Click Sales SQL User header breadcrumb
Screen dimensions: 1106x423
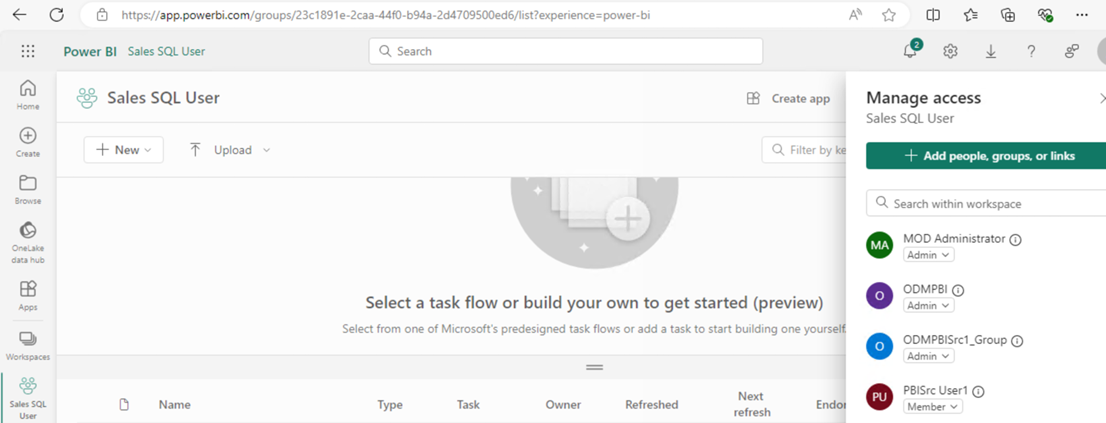tap(166, 51)
